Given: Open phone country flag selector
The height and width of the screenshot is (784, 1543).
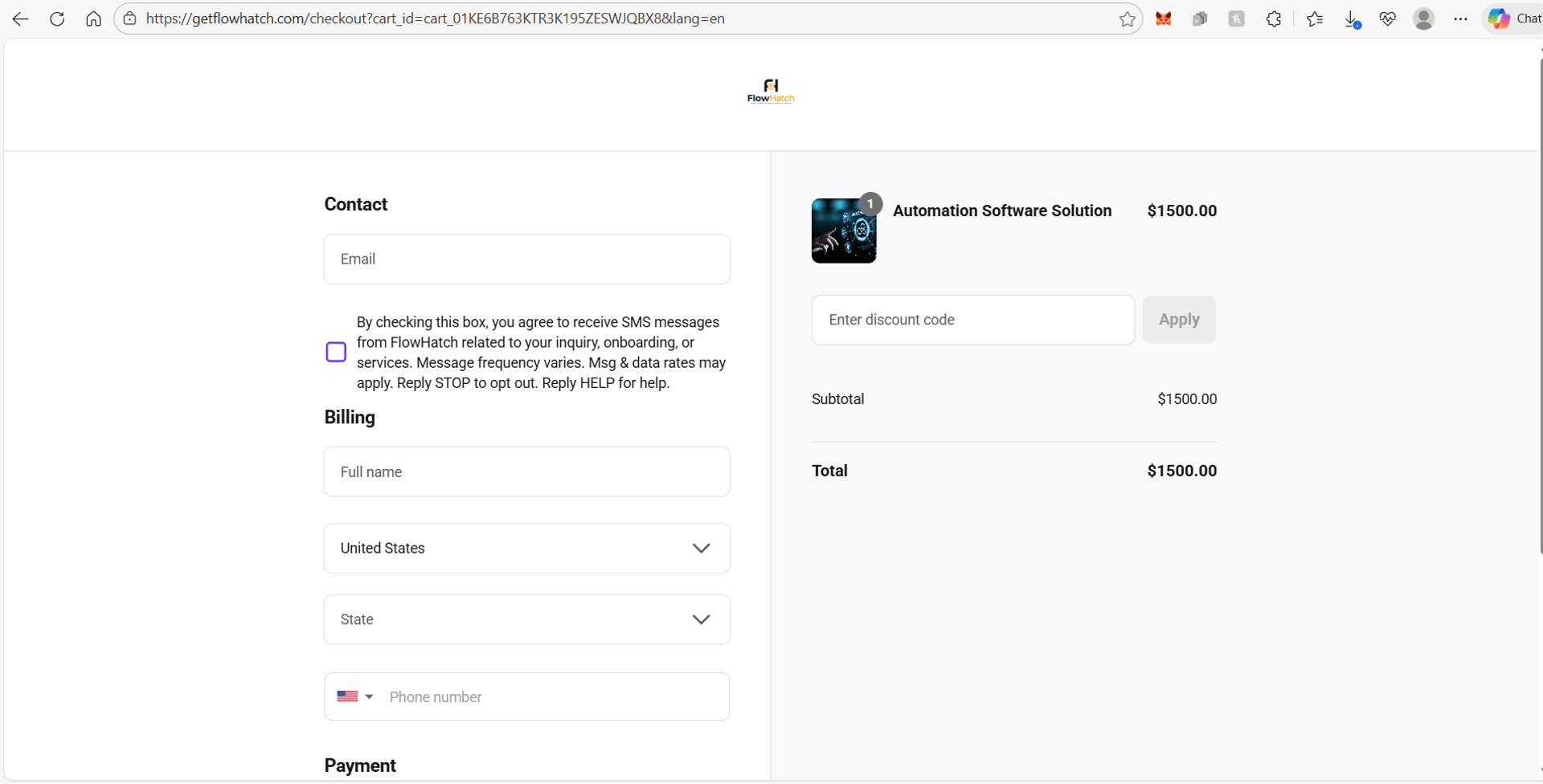Looking at the screenshot, I should pyautogui.click(x=355, y=696).
